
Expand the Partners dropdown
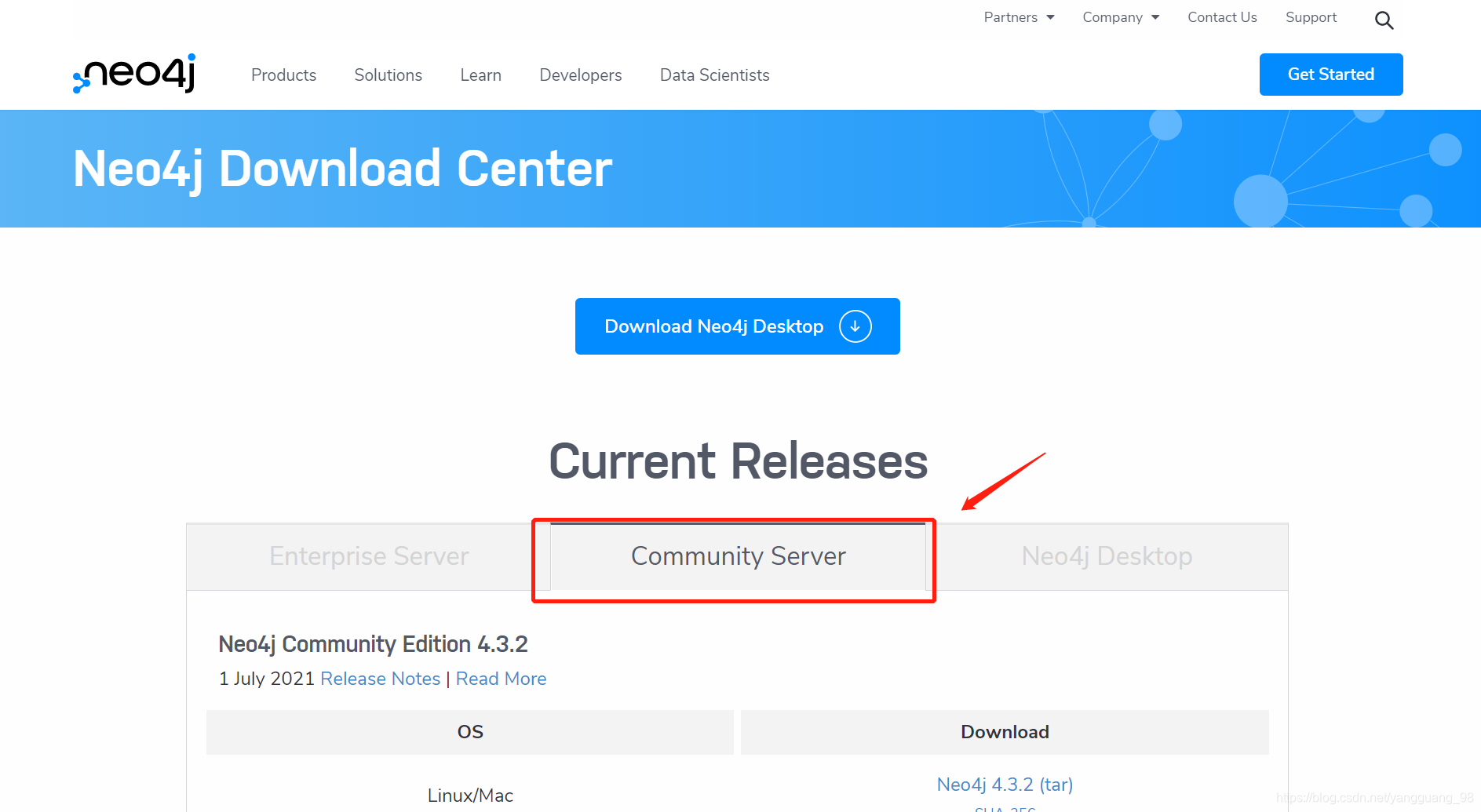[1019, 17]
